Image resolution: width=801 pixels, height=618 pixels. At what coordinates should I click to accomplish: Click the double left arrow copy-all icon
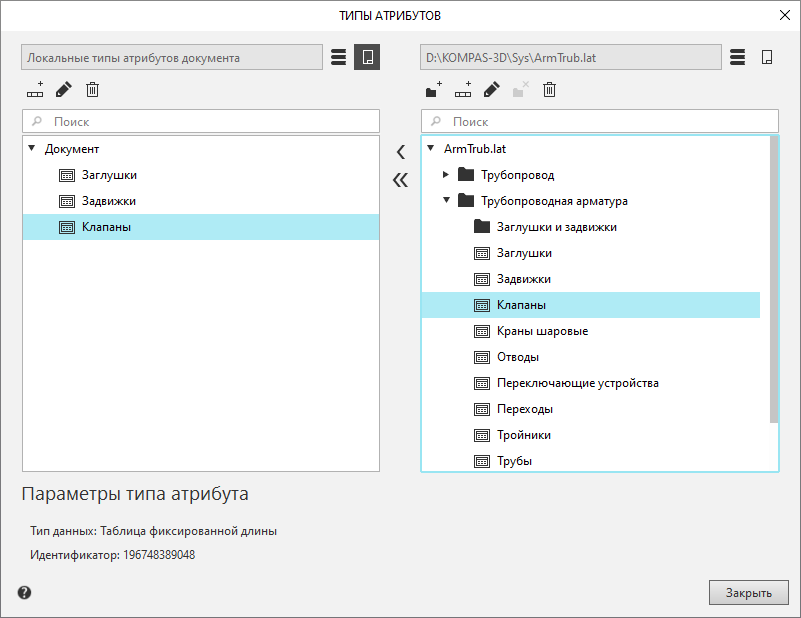click(400, 180)
